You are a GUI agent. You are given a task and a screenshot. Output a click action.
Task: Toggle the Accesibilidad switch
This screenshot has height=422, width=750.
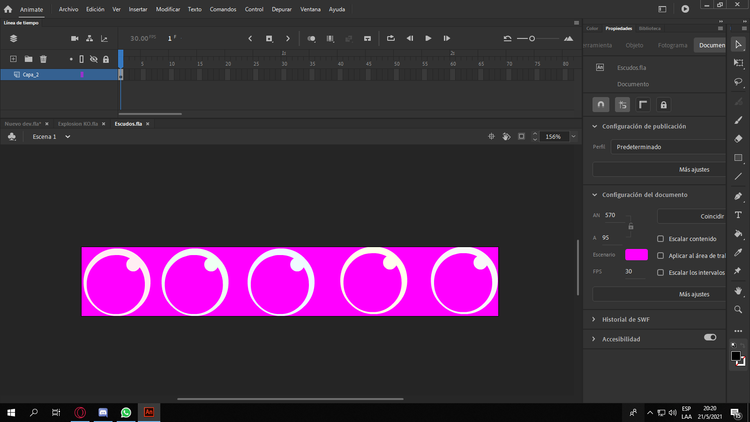click(710, 337)
